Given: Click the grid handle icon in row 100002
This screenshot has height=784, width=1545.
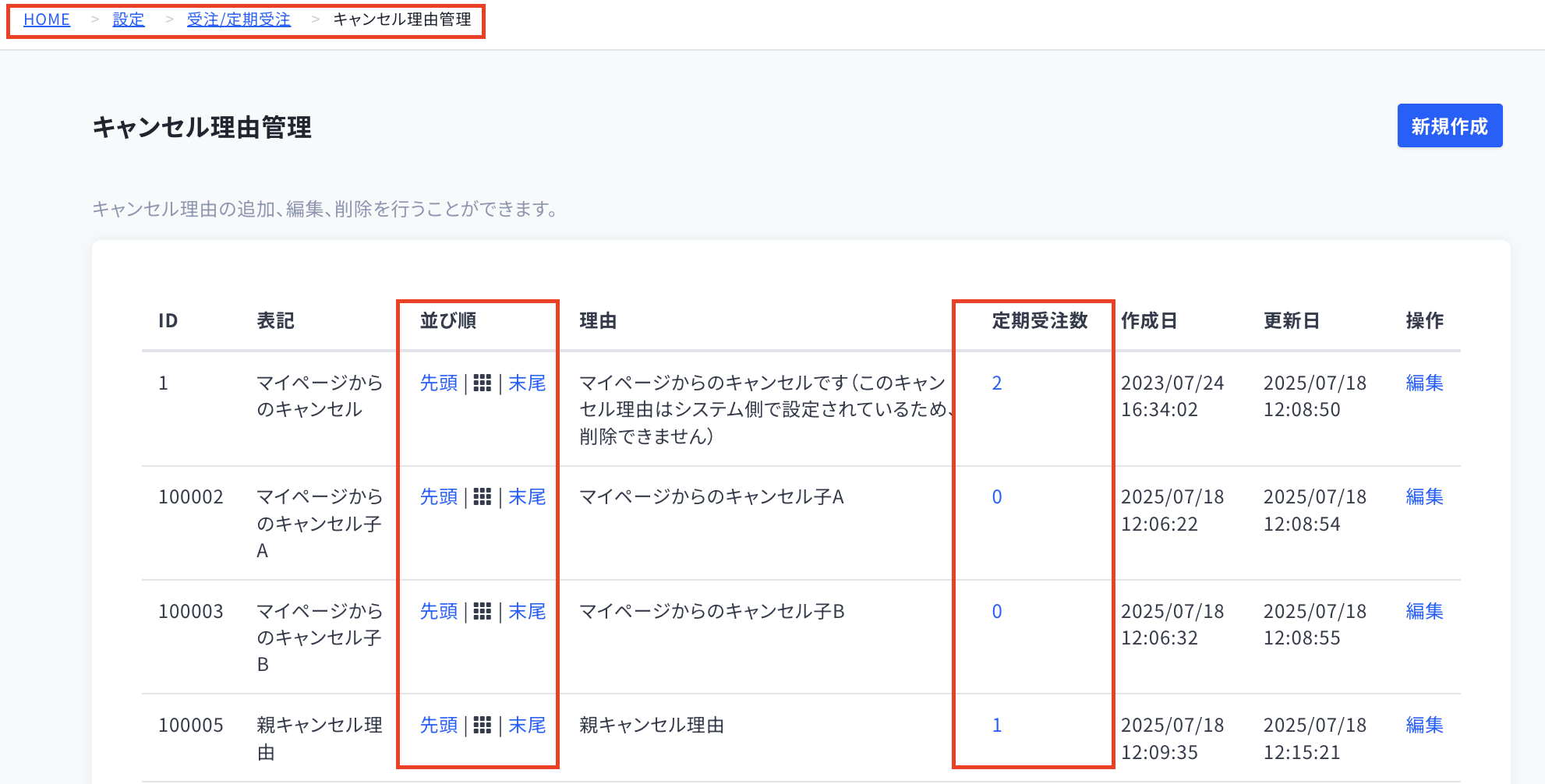Looking at the screenshot, I should (483, 497).
